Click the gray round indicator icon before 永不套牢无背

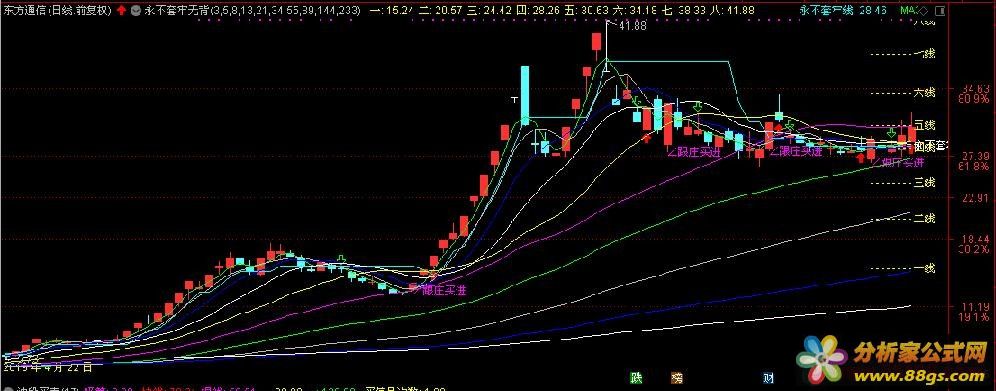click(x=137, y=11)
